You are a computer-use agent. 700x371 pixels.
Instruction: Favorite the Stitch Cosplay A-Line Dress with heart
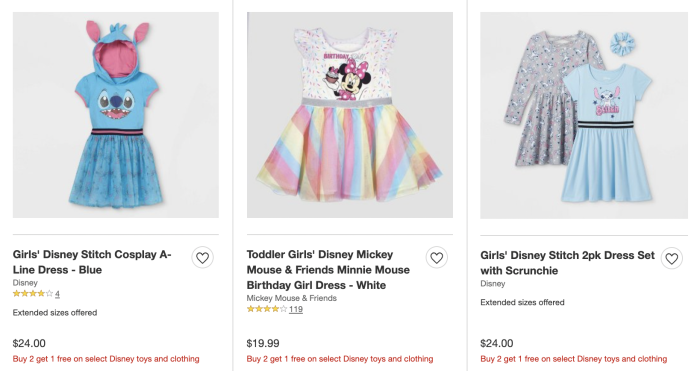(x=203, y=258)
